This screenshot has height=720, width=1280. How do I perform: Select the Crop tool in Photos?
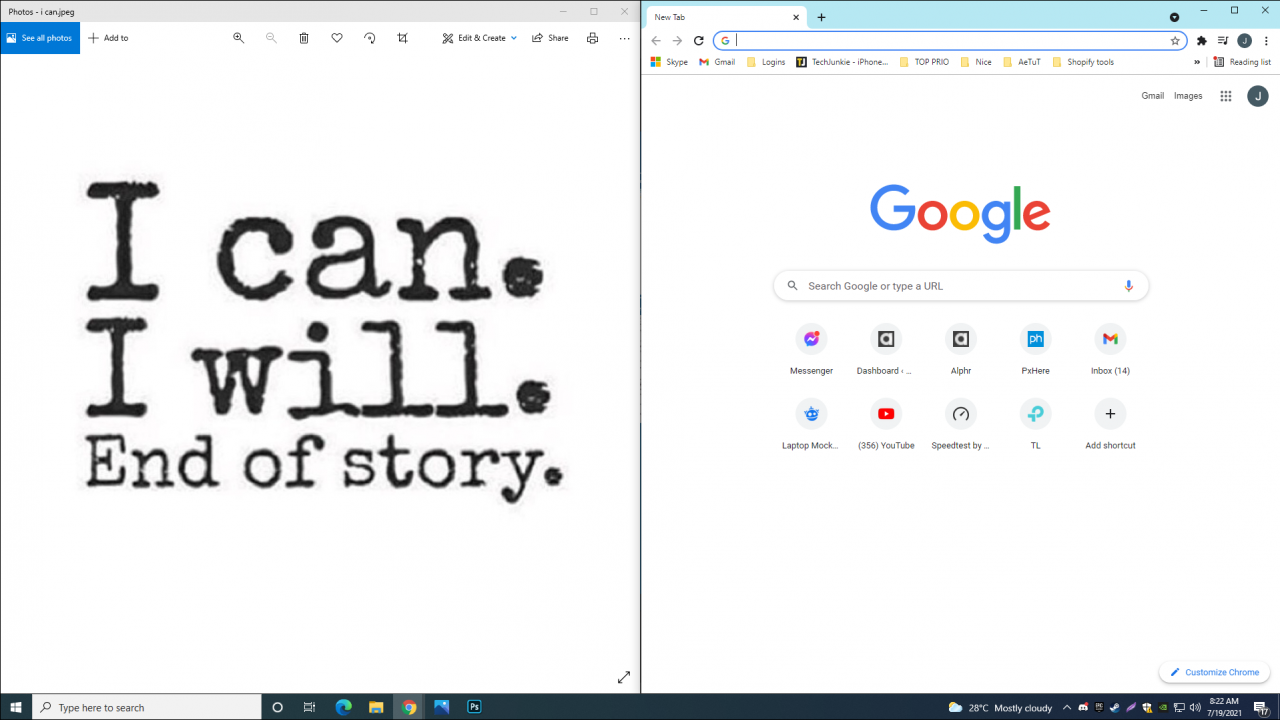[401, 38]
